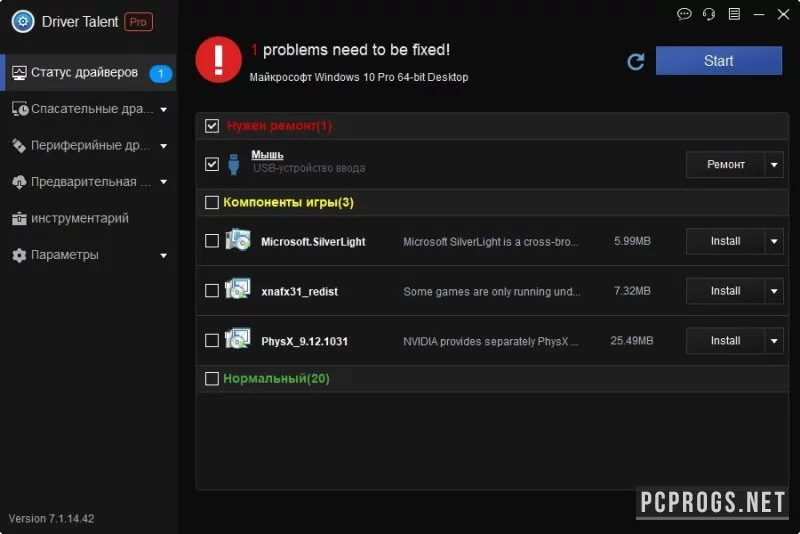This screenshot has height=534, width=800.
Task: Click the blue notification badge showing 1
Action: (161, 73)
